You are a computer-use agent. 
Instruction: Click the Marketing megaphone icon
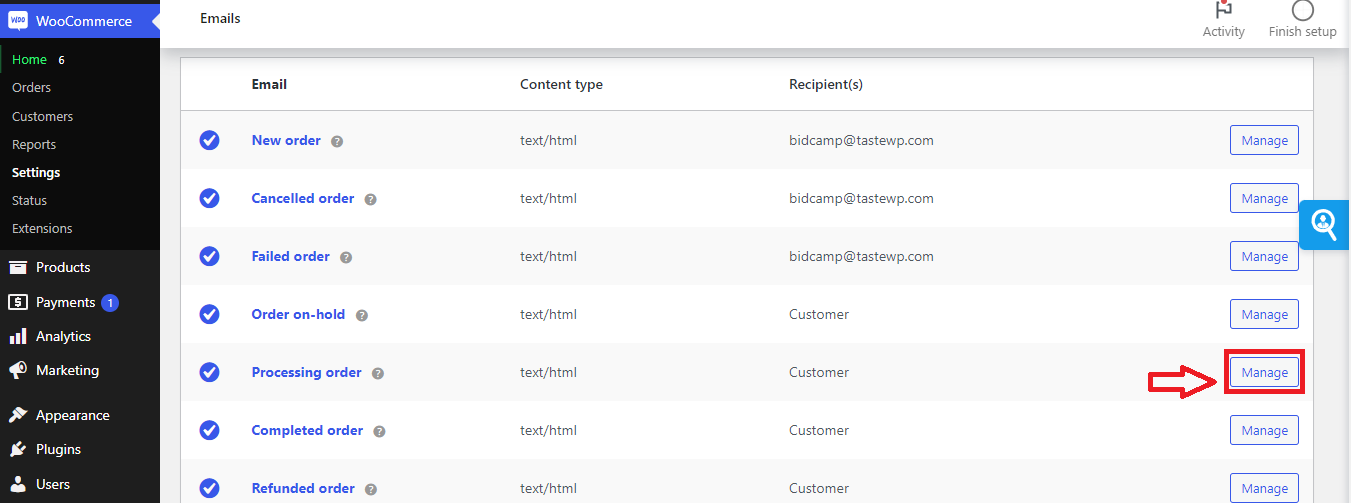click(18, 370)
